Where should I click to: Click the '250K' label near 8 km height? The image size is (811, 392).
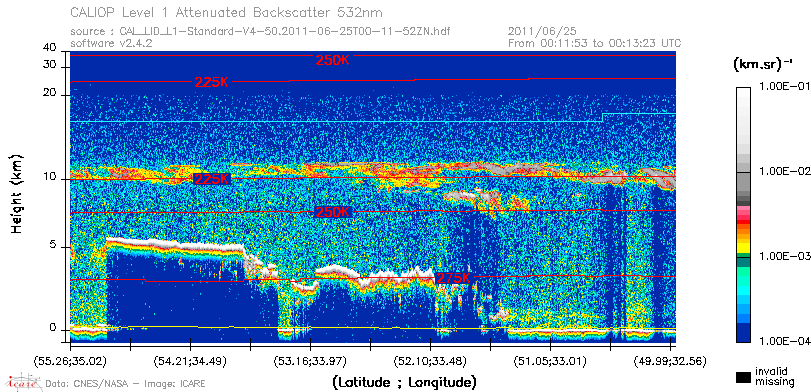(x=333, y=212)
